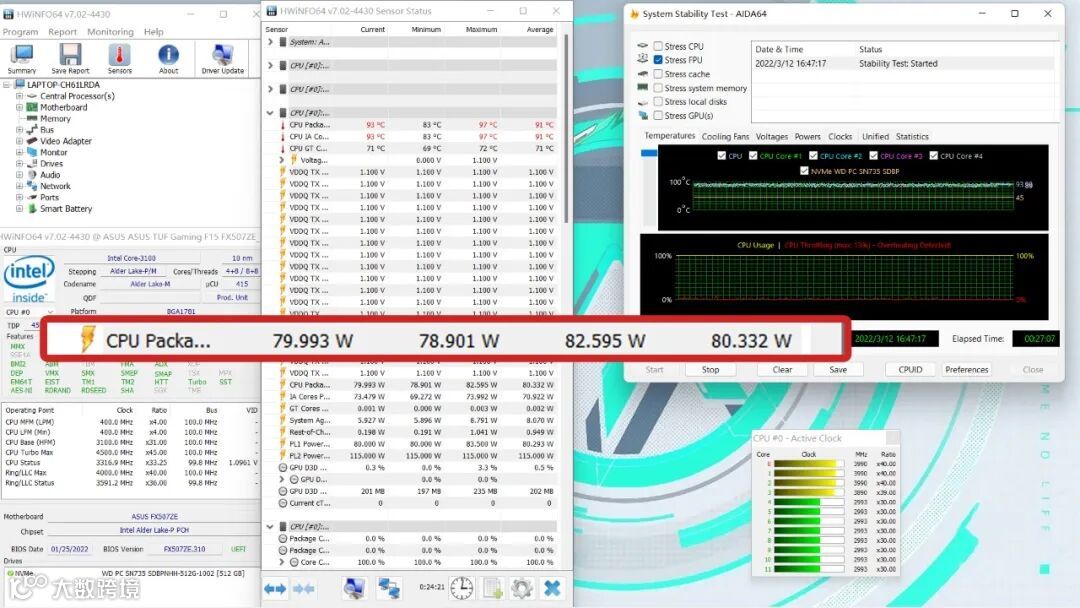Click the Clear button in AIDA64
The width and height of the screenshot is (1080, 608).
(x=782, y=370)
